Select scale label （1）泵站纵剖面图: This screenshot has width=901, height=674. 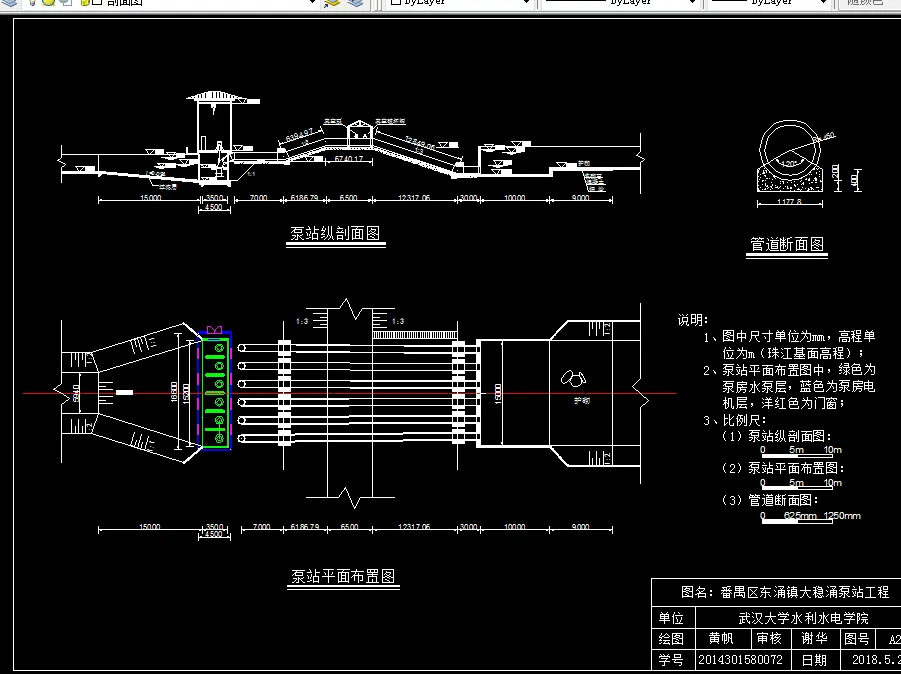[776, 436]
